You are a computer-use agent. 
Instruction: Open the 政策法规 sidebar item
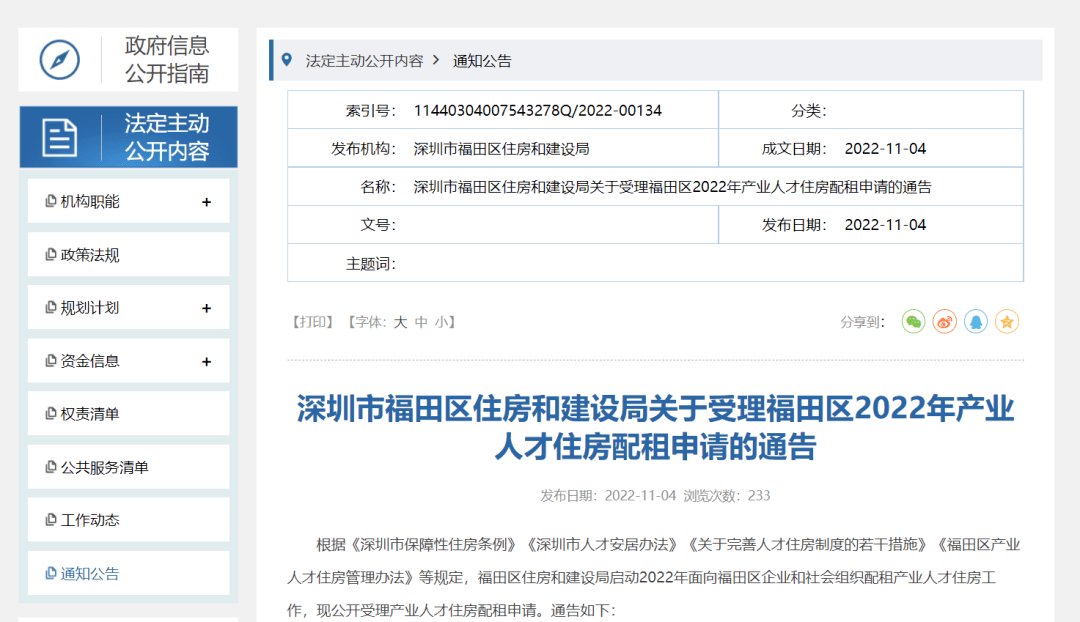coord(128,255)
